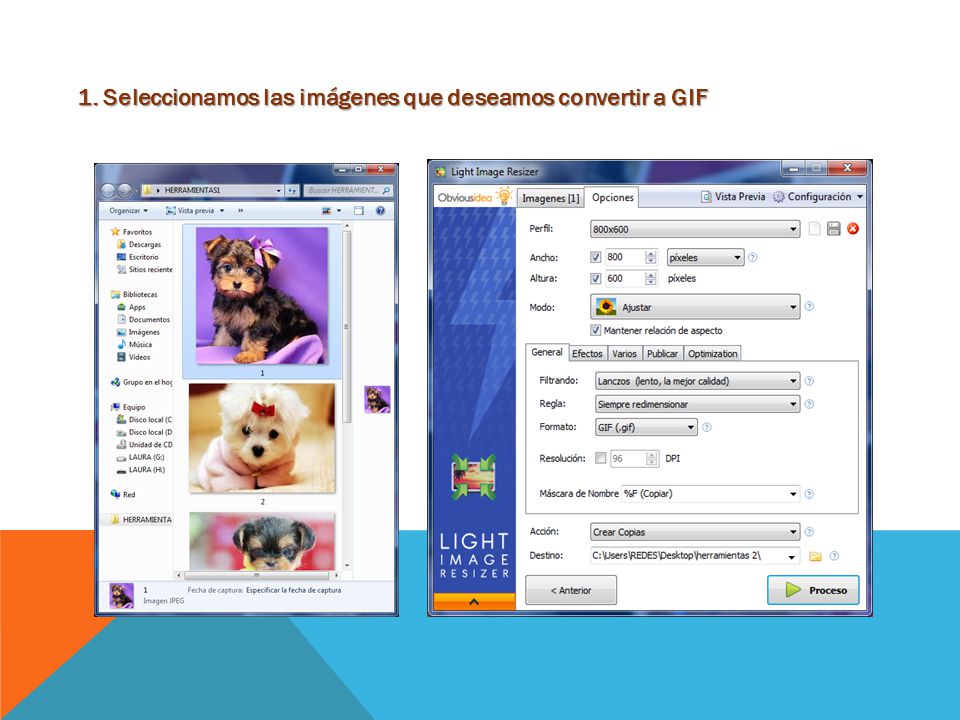The image size is (960, 720).
Task: Open Vista Previa in Light Image Resizer
Action: (733, 197)
